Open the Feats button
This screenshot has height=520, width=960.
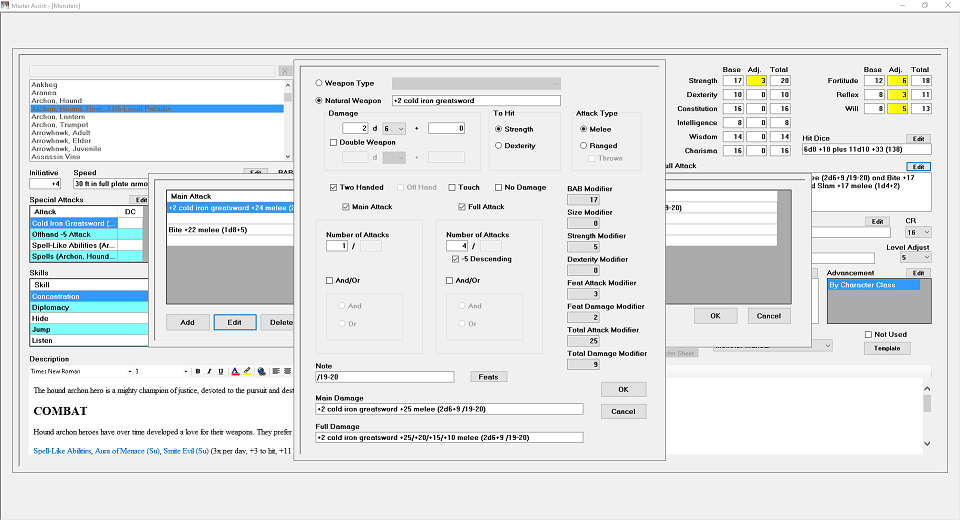tap(489, 377)
